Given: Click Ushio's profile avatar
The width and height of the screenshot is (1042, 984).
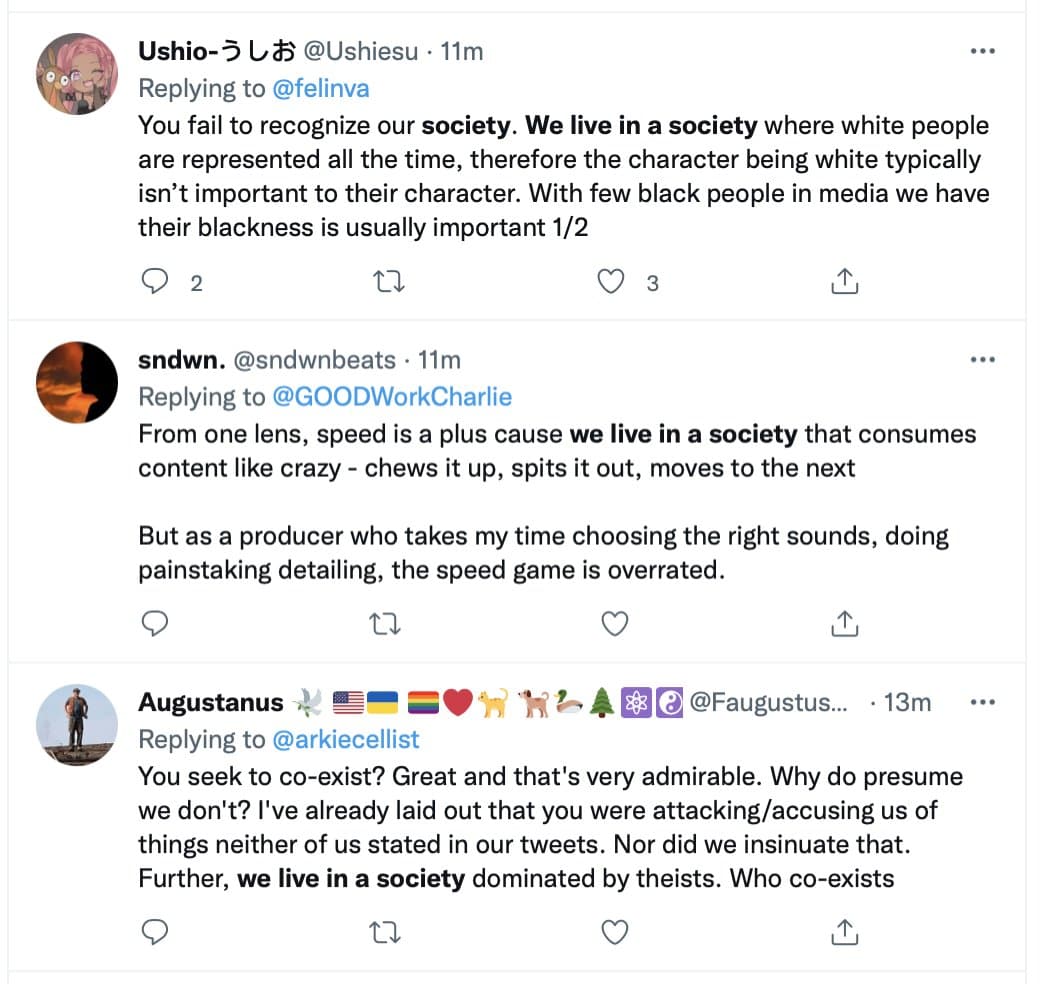Looking at the screenshot, I should 77,75.
